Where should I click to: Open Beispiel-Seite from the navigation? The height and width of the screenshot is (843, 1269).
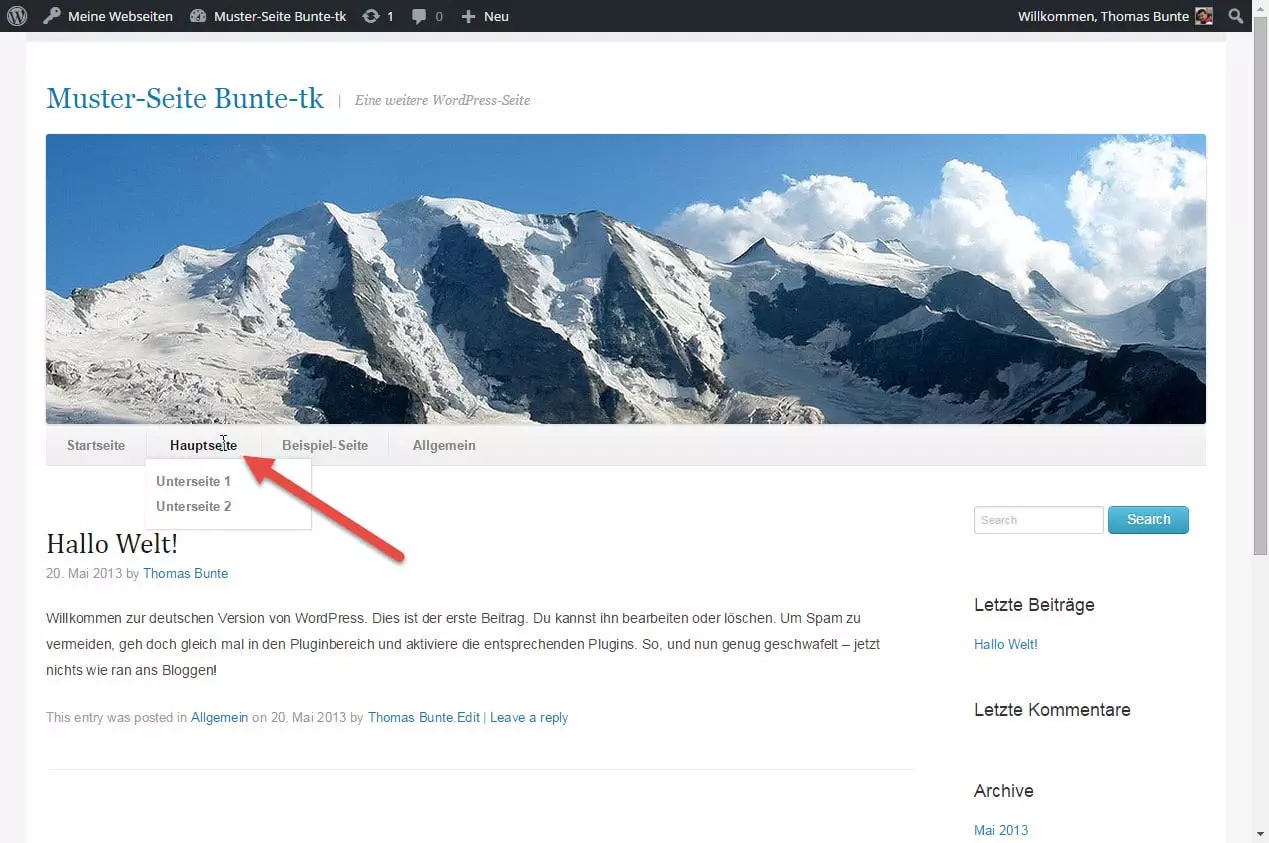point(325,445)
